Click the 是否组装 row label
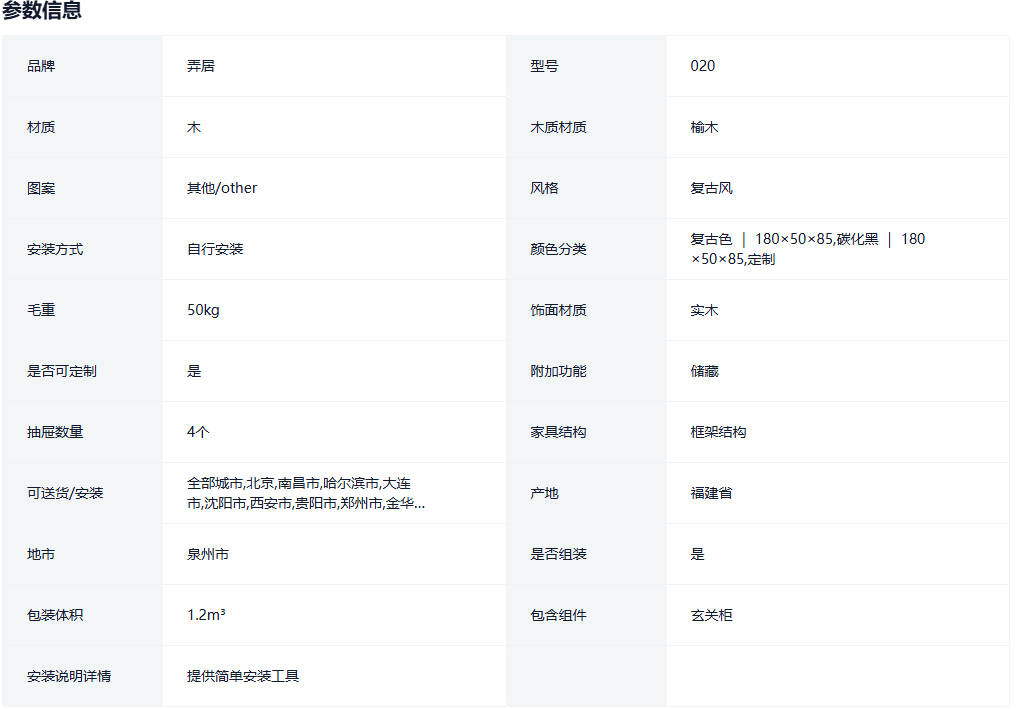This screenshot has width=1017, height=709. pyautogui.click(x=558, y=554)
